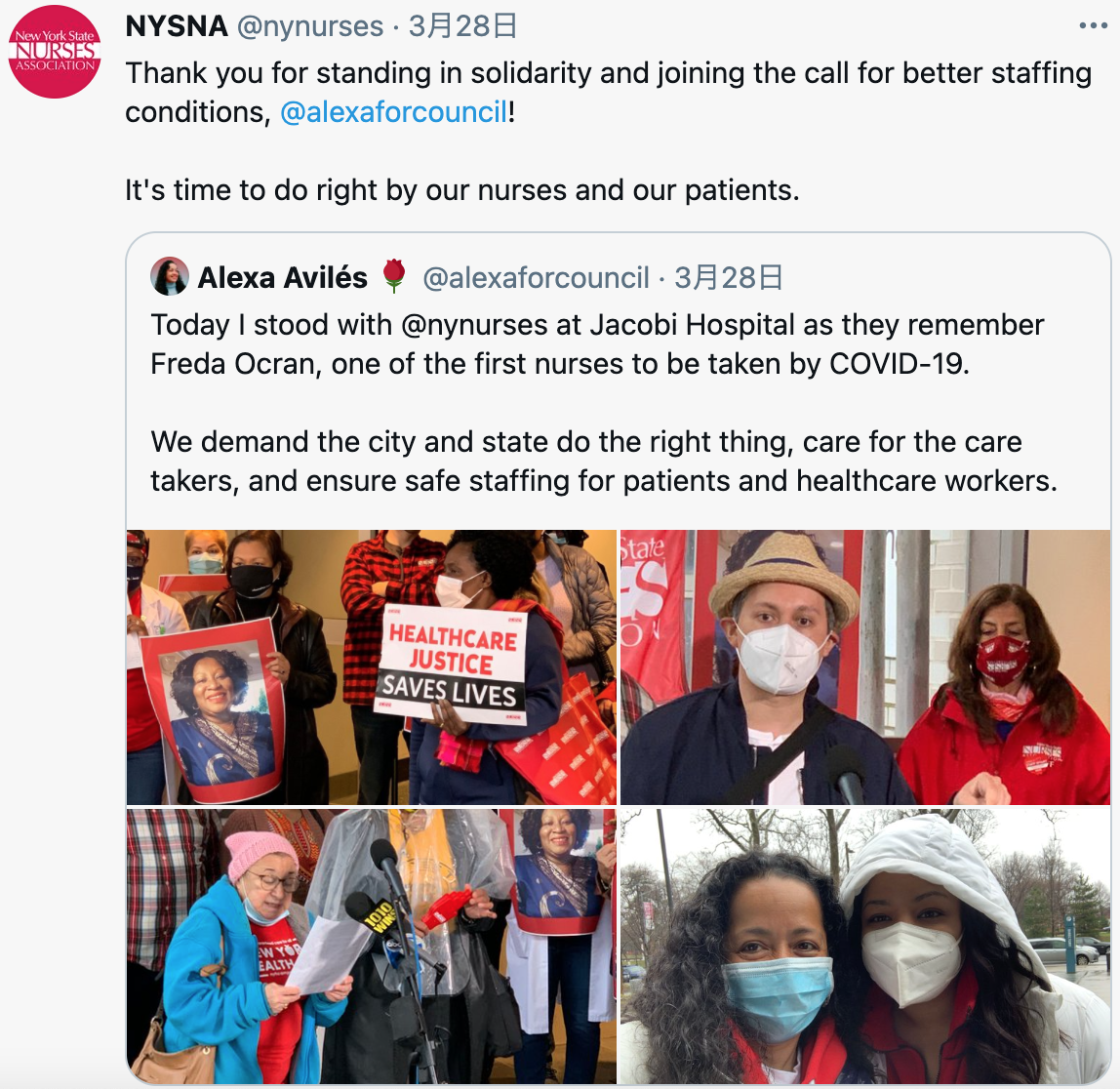Click the quoted tweet's 3月28日 timestamp
The height and width of the screenshot is (1089, 1120).
[x=728, y=277]
